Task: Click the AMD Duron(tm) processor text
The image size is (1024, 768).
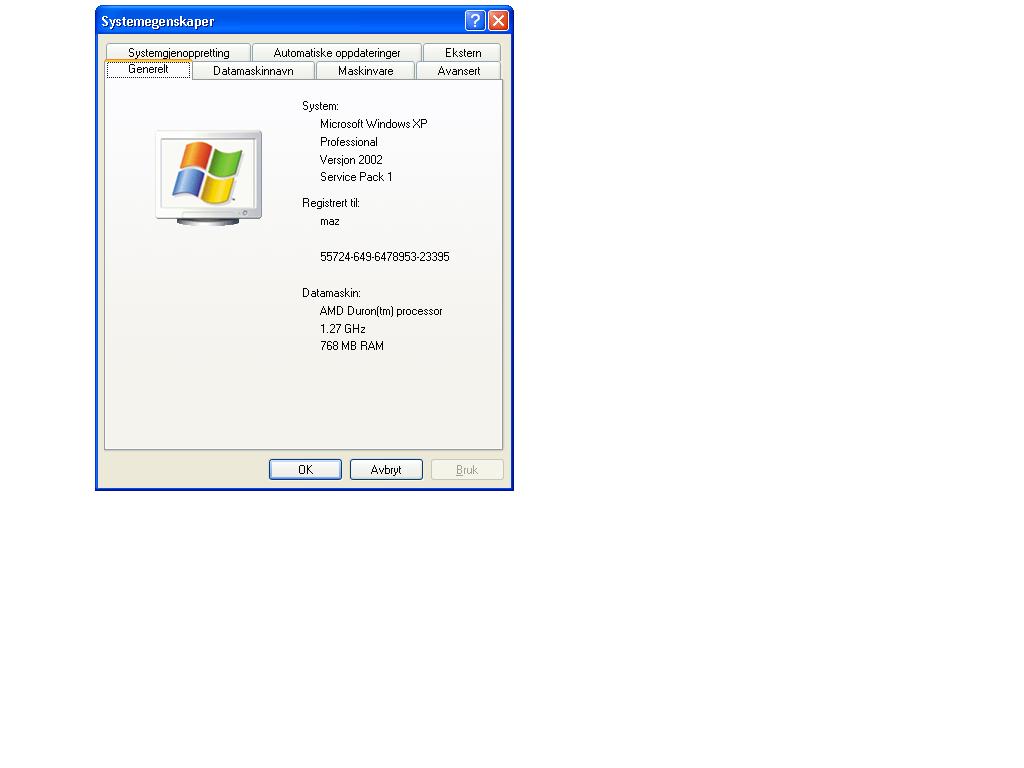Action: point(381,311)
